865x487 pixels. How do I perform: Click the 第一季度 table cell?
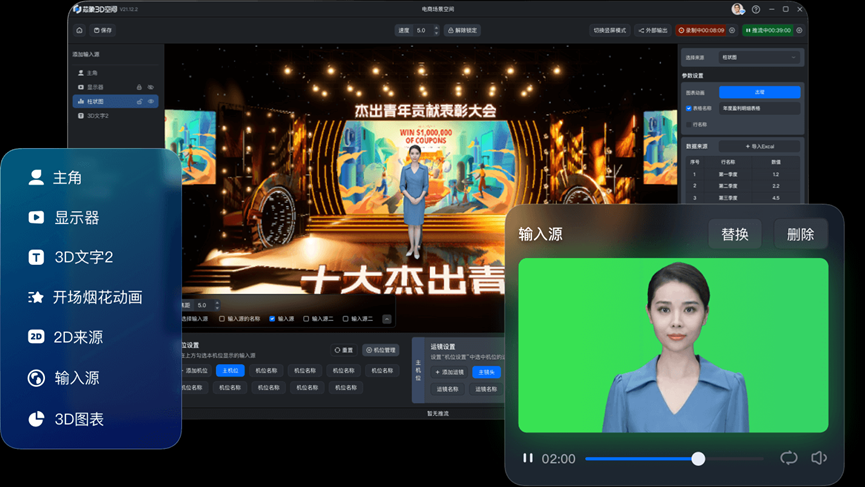(x=728, y=174)
